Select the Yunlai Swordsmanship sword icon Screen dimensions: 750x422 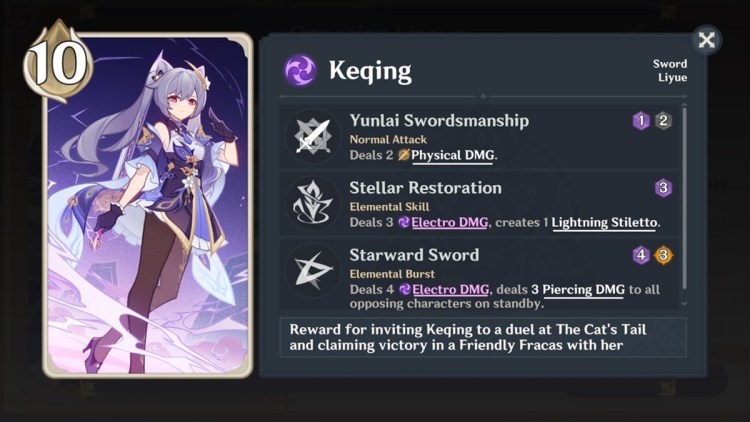313,136
